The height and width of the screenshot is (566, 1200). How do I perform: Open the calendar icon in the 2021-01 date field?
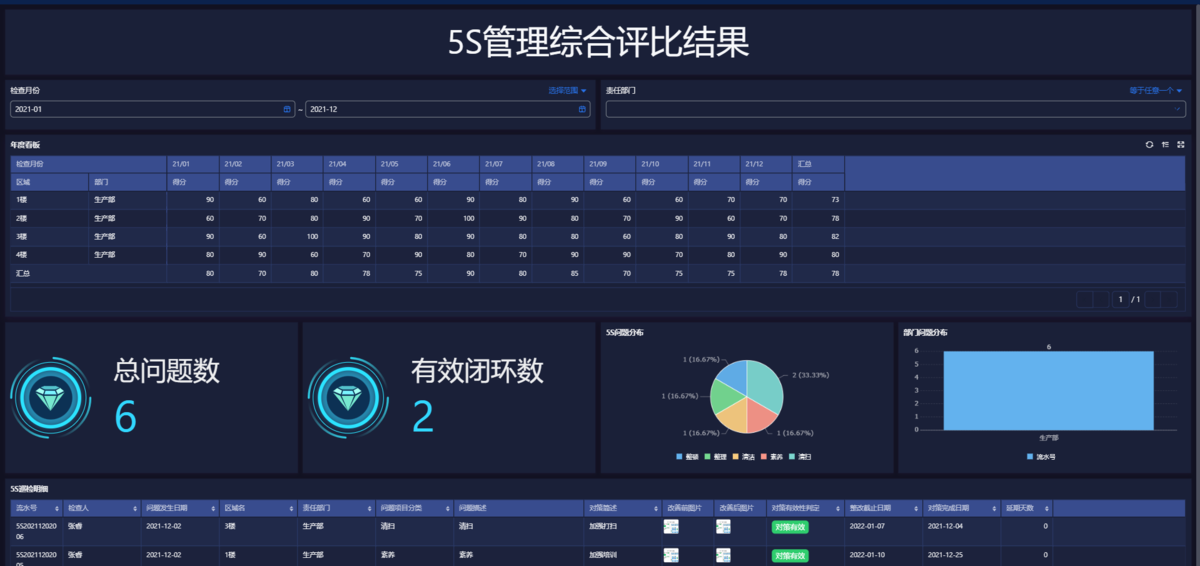point(288,109)
